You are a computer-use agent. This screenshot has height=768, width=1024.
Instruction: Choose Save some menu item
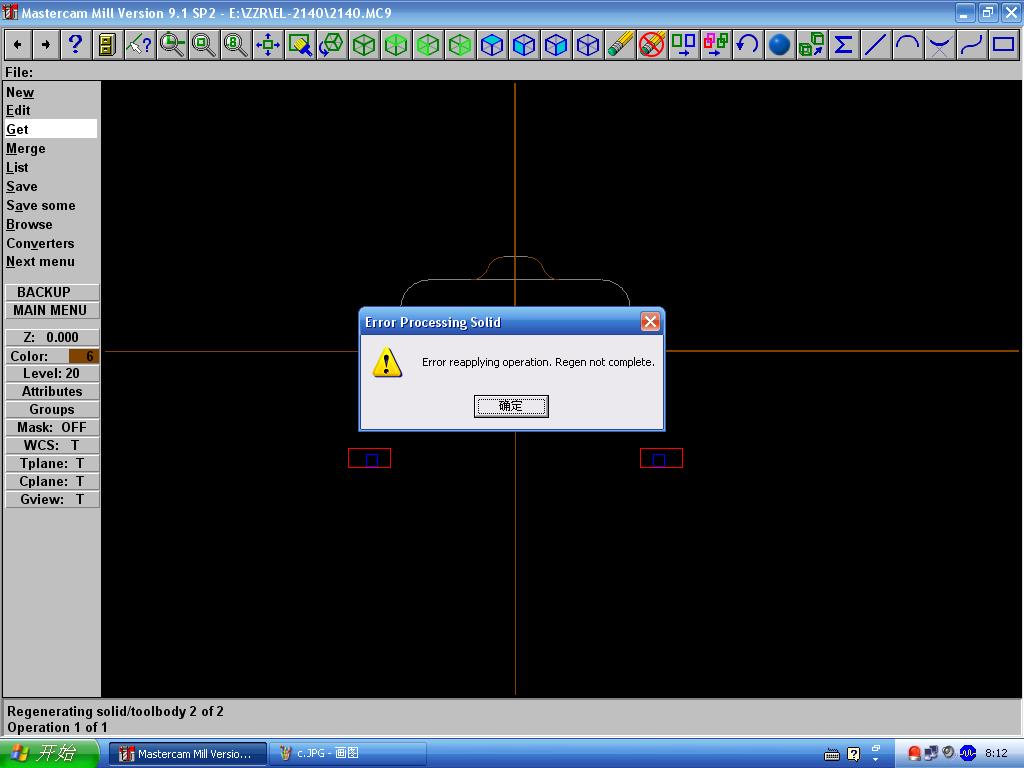click(x=40, y=205)
